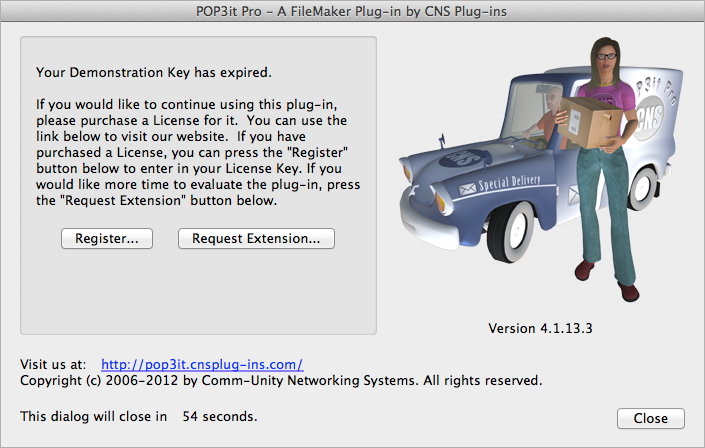Viewport: 705px width, 448px height.
Task: Click the 'Demonstration Key has expired' heading
Action: [x=154, y=72]
